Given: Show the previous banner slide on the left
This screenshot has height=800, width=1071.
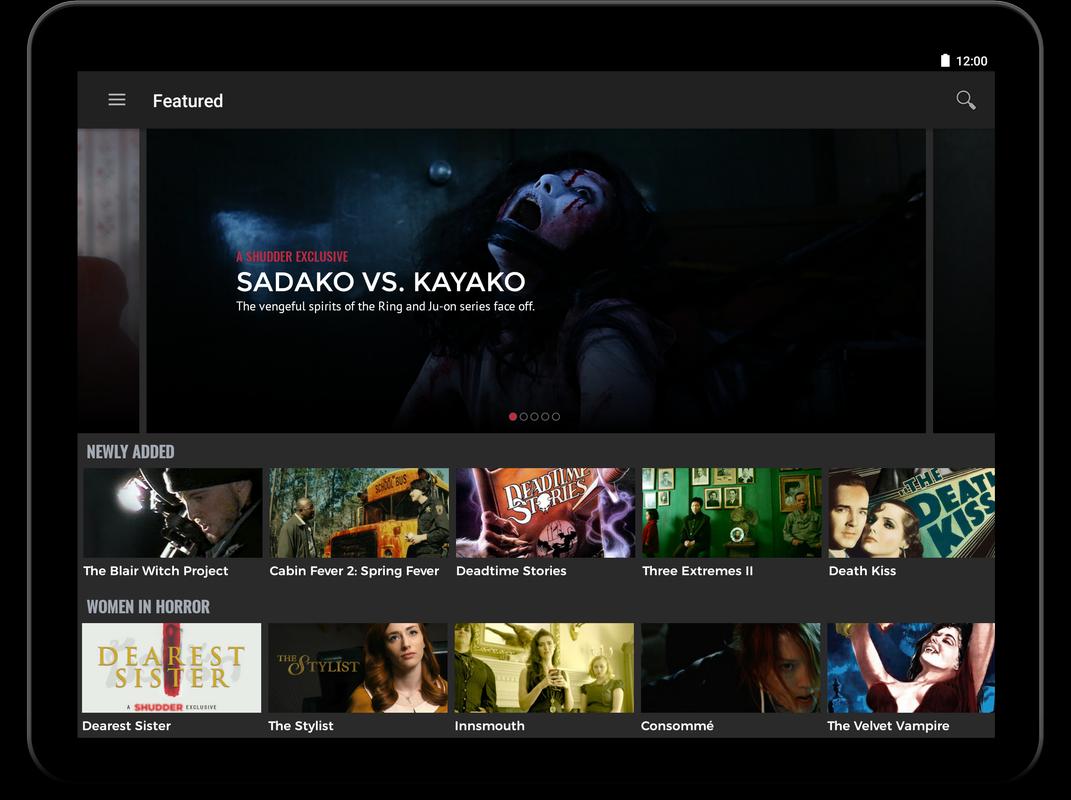Looking at the screenshot, I should pyautogui.click(x=109, y=280).
